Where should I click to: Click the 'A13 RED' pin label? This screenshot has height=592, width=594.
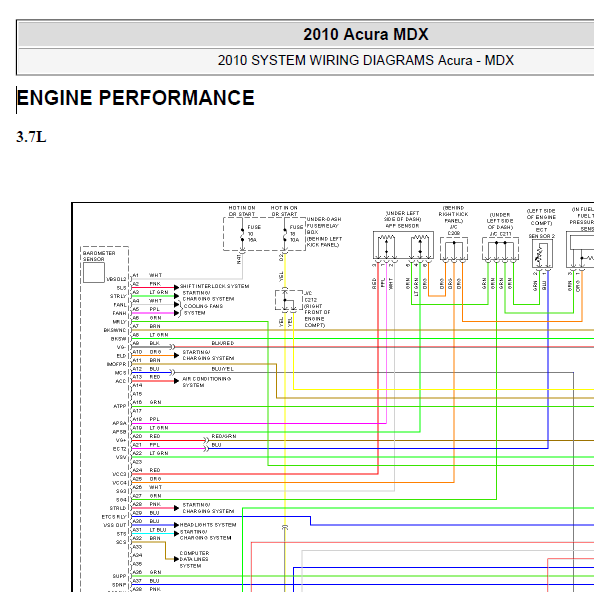coord(147,377)
